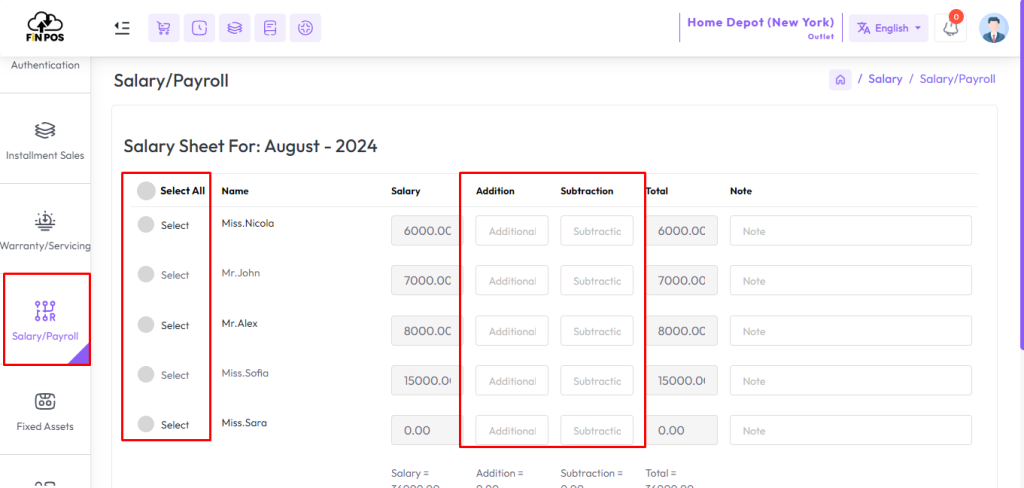Open the user profile avatar
Viewport: 1024px width, 488px height.
(993, 28)
